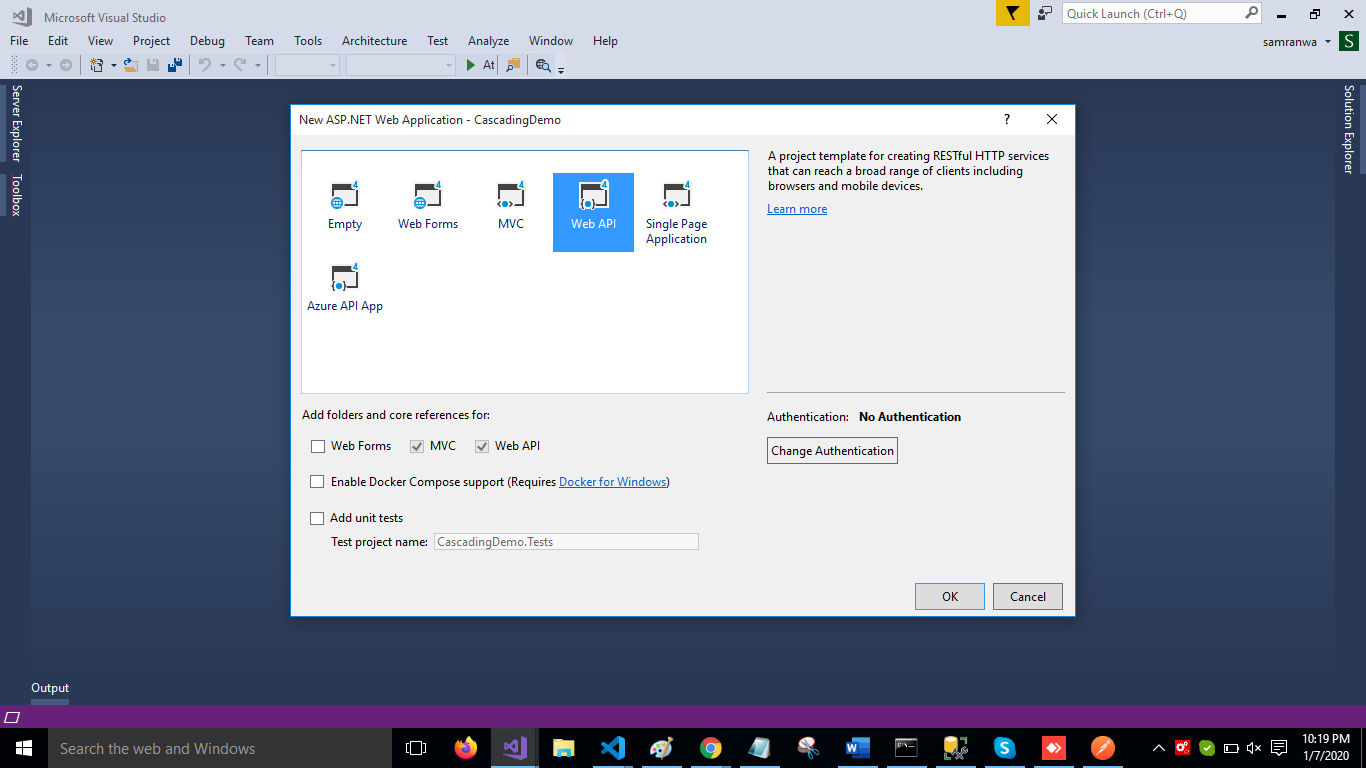Open the Analyze menu
Image resolution: width=1366 pixels, height=768 pixels.
(x=488, y=41)
